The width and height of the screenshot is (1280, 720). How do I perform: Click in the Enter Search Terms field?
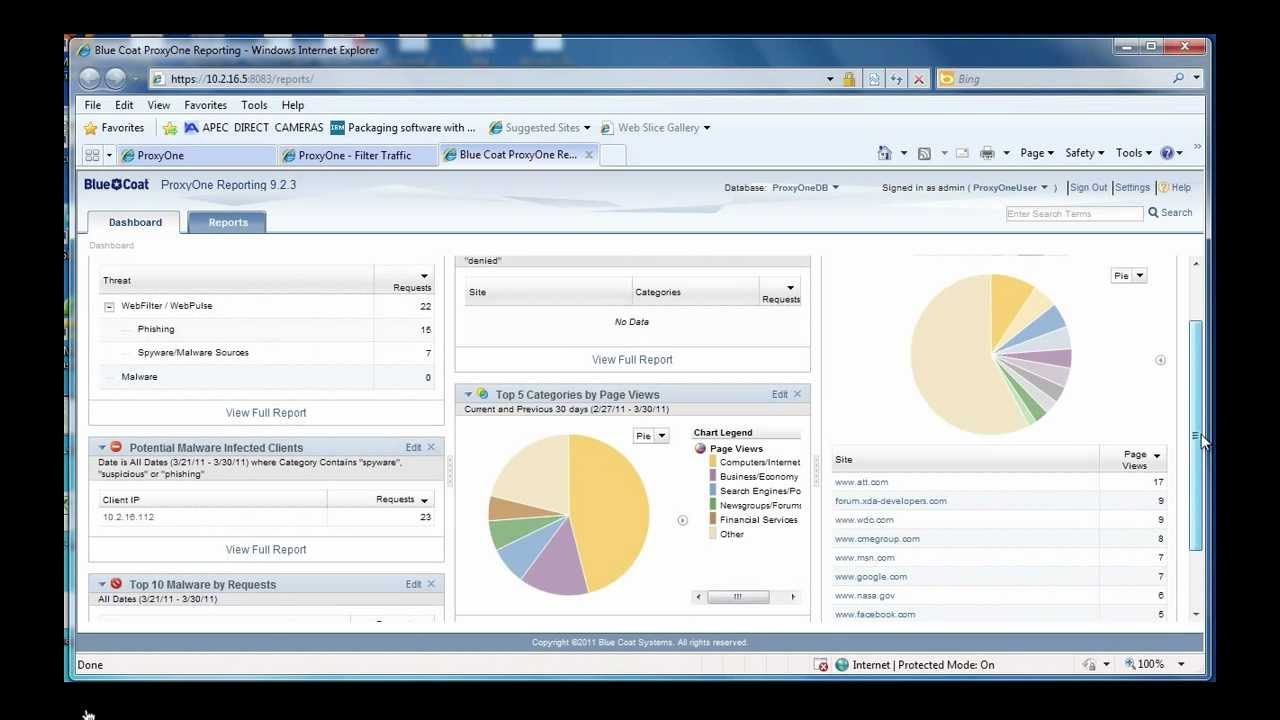click(x=1074, y=213)
